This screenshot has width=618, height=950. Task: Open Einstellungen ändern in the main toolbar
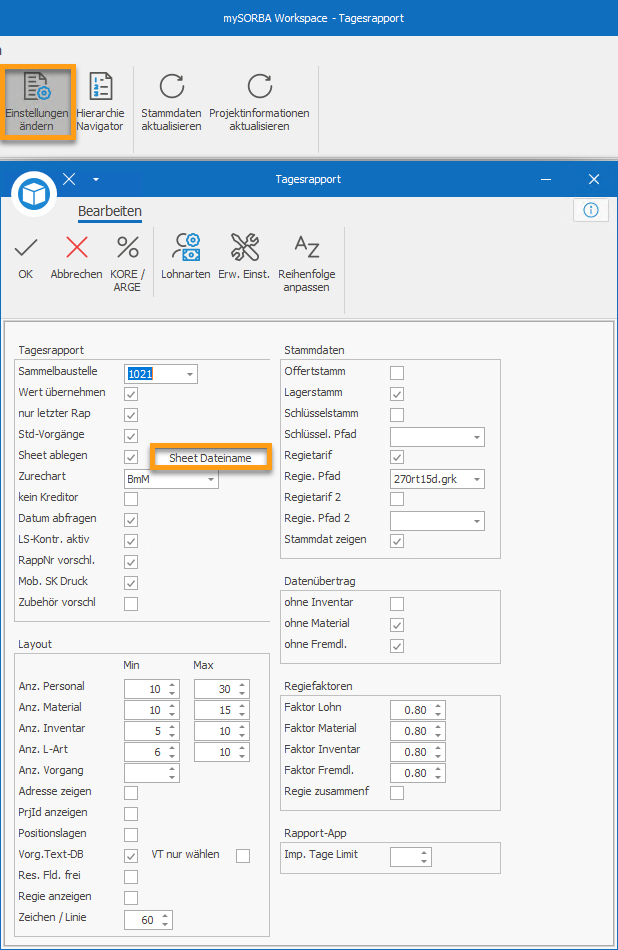(37, 102)
